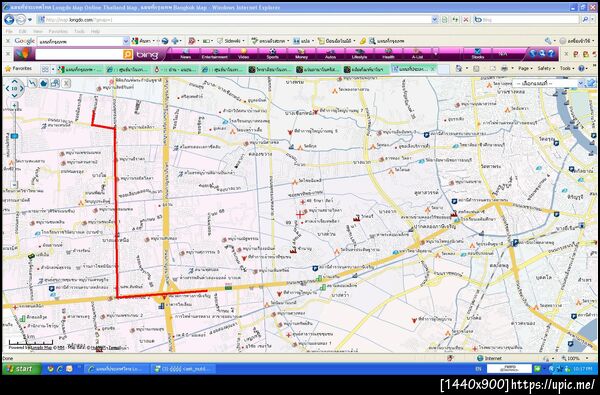Open a new blank tab
This screenshot has width=600, height=395.
point(443,69)
